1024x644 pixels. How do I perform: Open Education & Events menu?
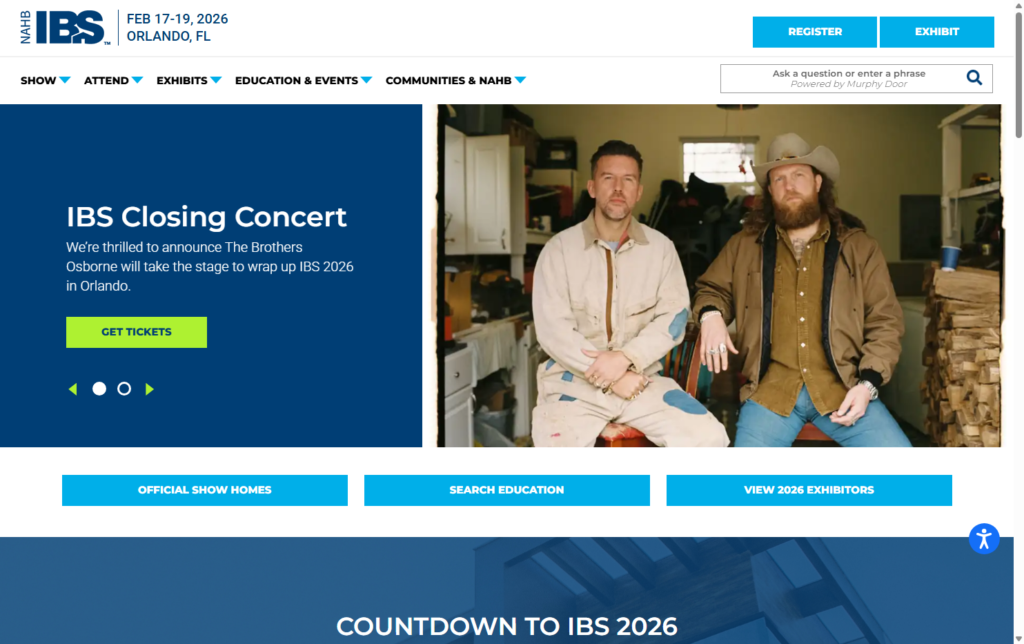(303, 80)
